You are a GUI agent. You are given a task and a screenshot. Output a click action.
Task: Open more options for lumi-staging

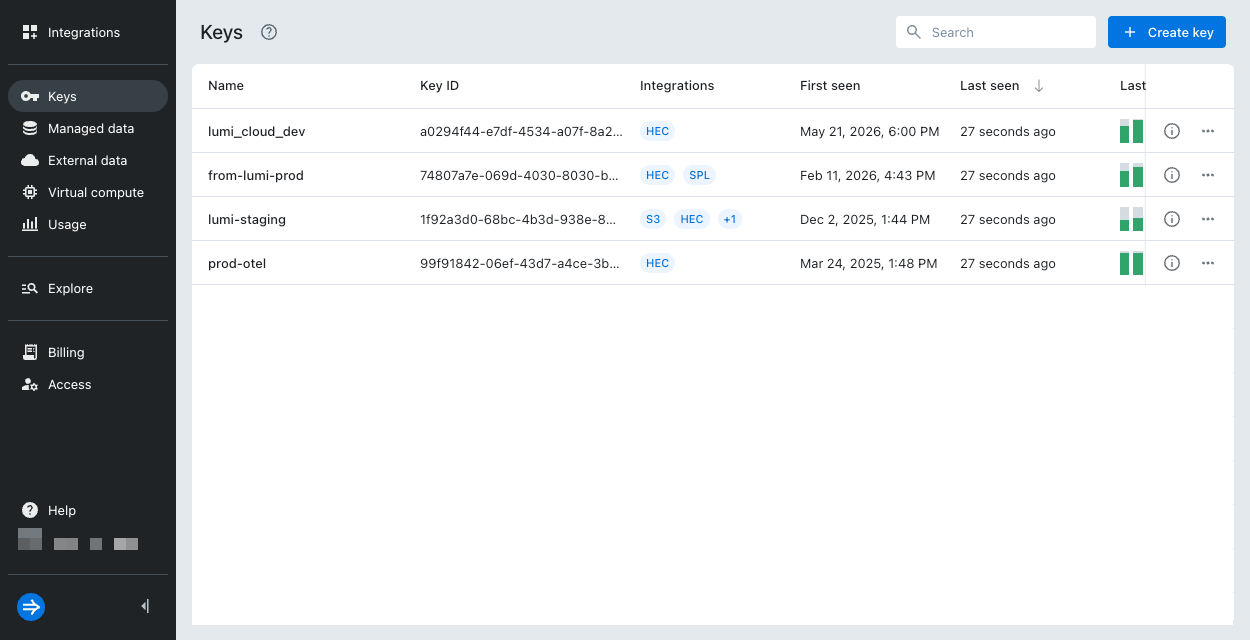(x=1208, y=219)
